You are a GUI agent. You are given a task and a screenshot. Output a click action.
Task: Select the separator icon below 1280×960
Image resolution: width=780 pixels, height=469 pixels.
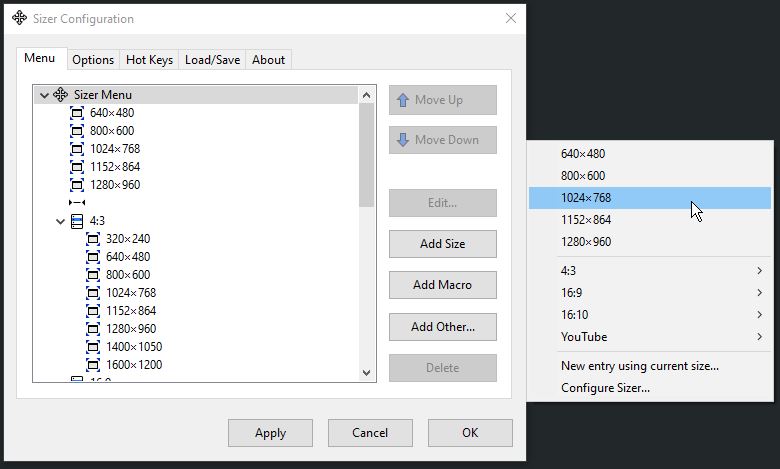point(77,203)
